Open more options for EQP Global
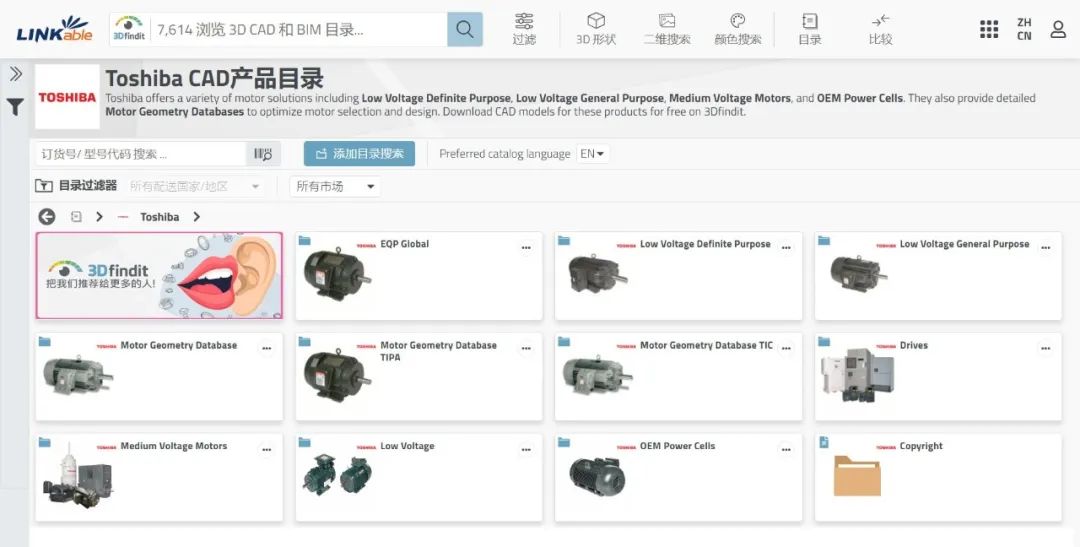Viewport: 1080px width, 547px height. tap(526, 247)
